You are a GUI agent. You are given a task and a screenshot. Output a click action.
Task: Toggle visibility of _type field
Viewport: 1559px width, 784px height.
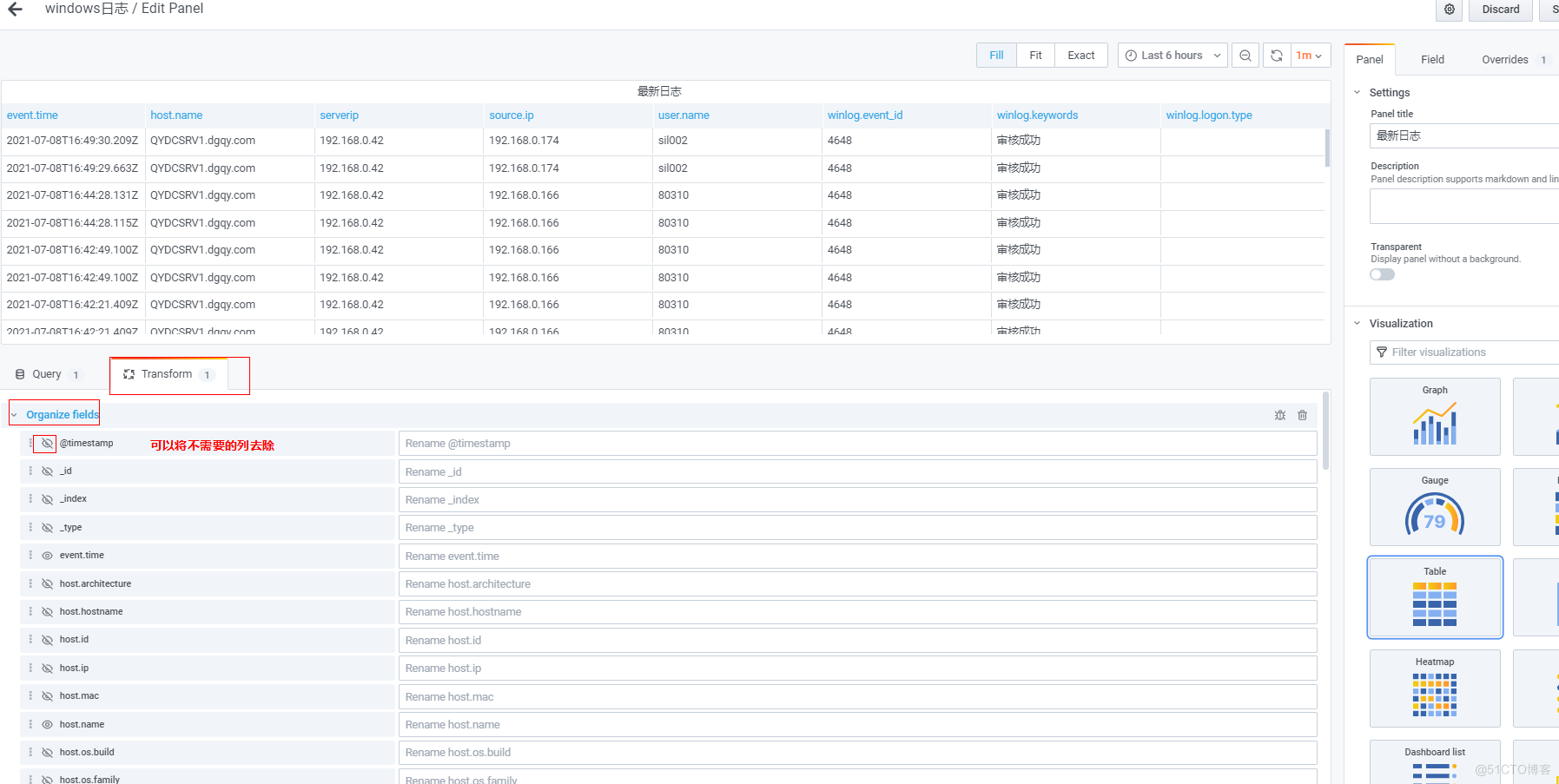click(47, 527)
